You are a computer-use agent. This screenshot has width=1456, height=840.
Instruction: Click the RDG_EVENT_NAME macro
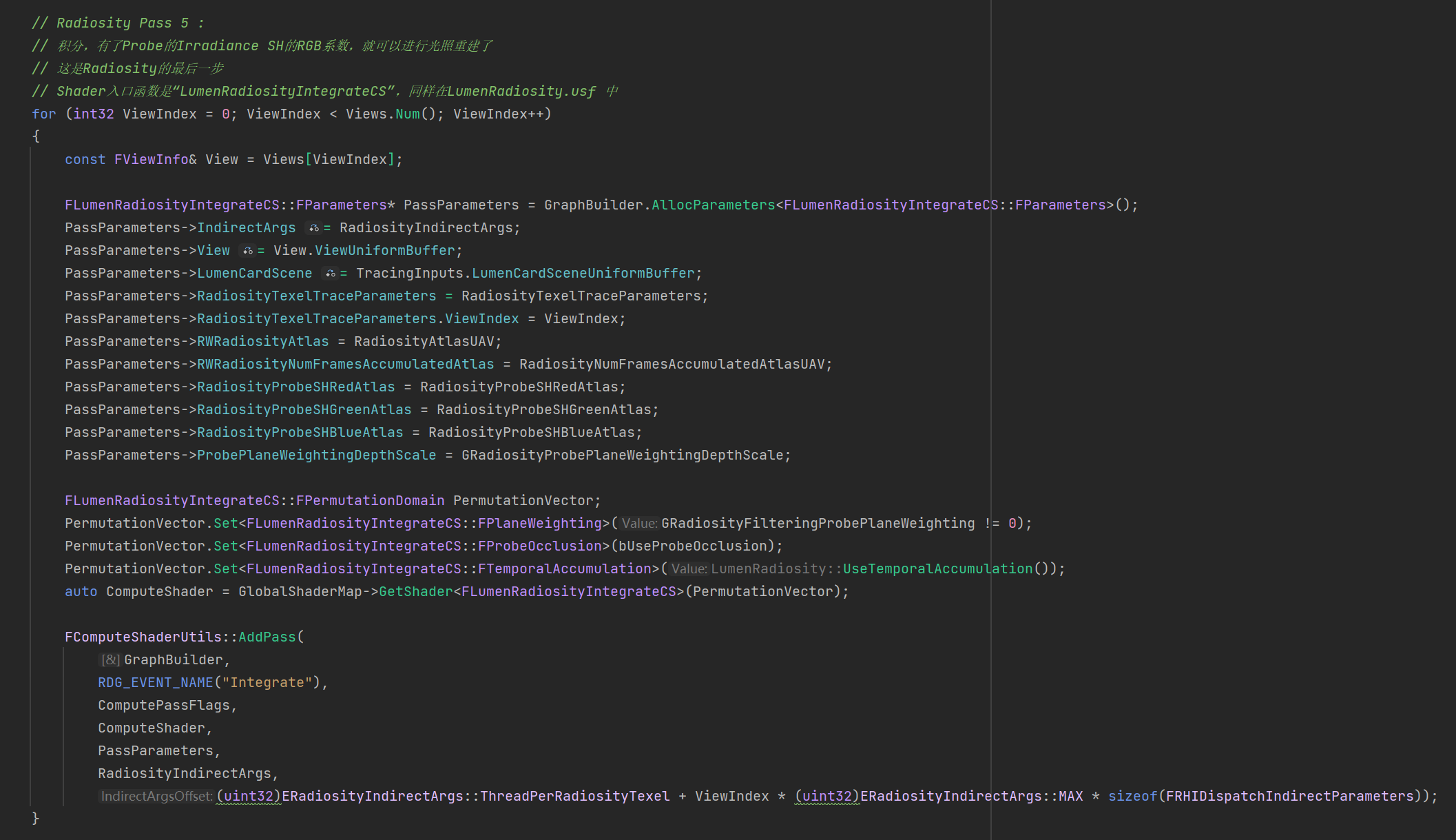click(155, 683)
